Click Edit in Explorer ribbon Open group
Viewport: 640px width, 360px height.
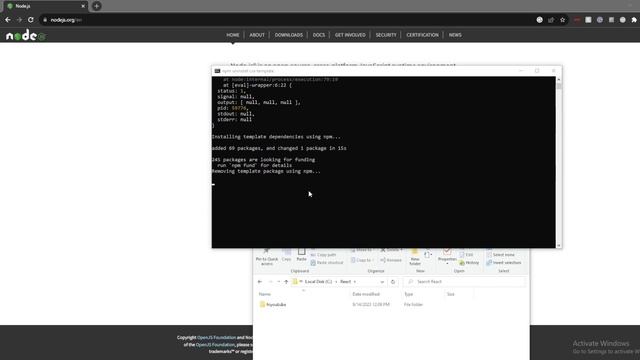[466, 255]
